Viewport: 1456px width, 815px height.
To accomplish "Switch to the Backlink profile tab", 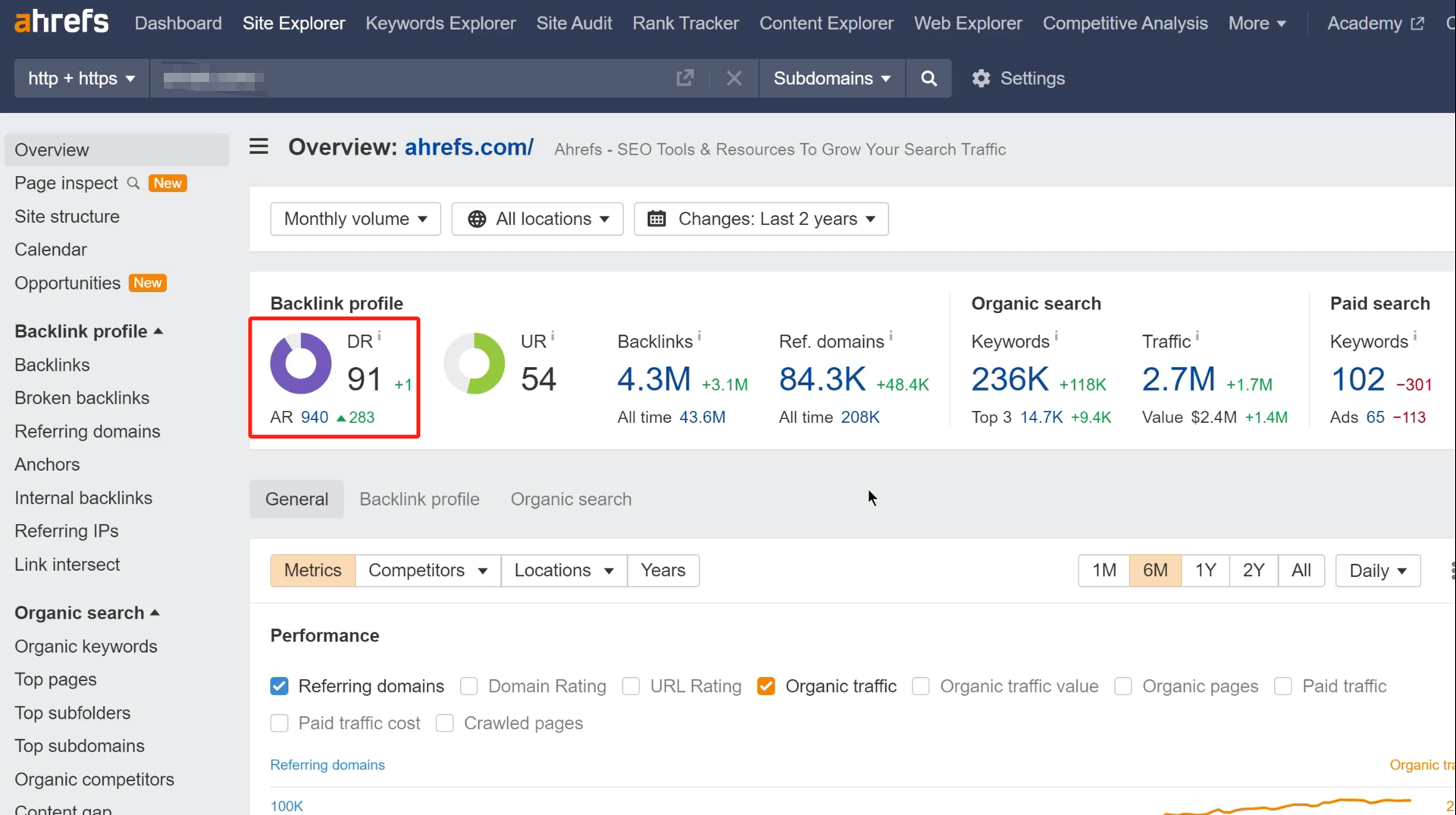I will point(419,499).
